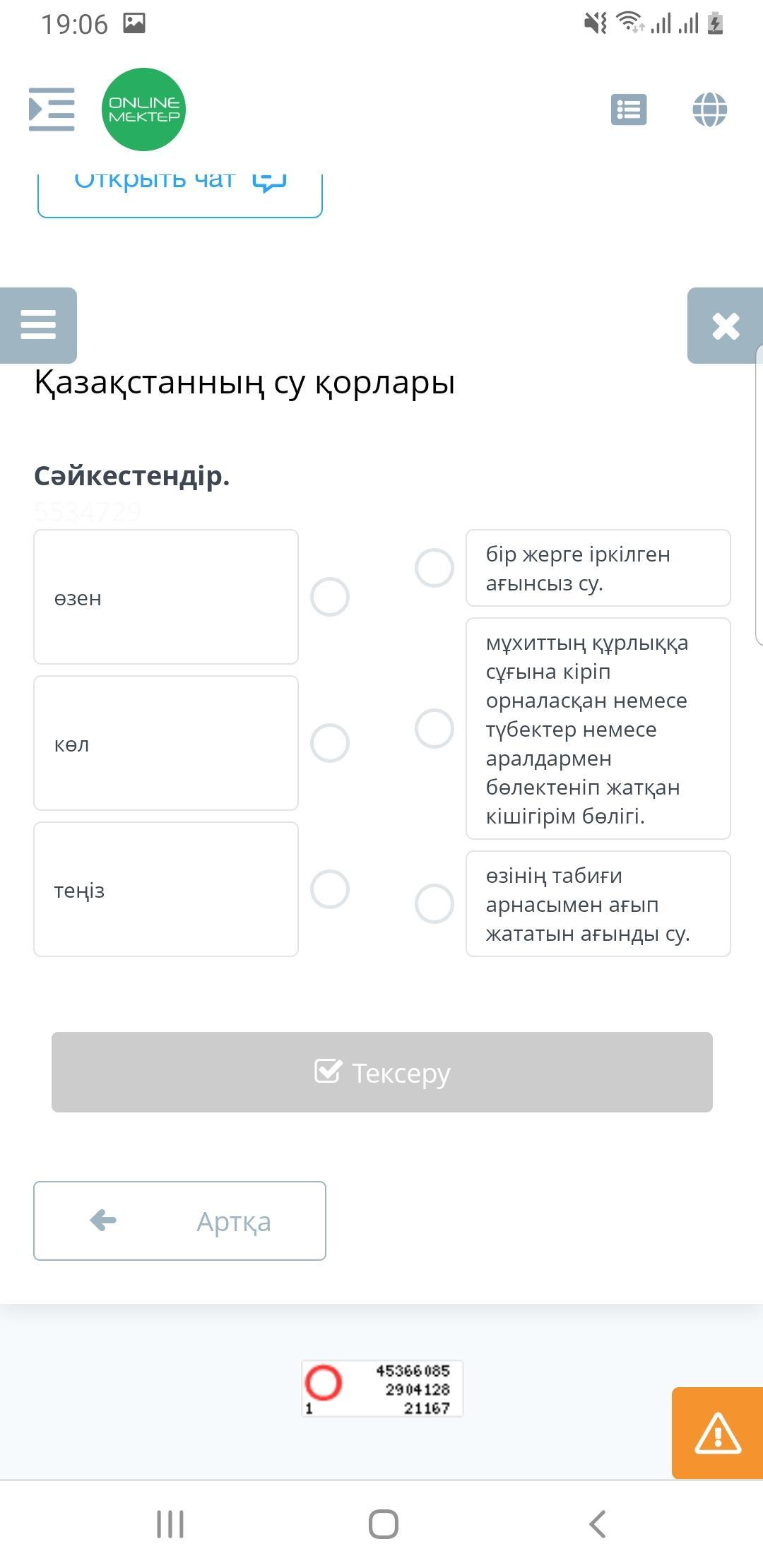Close the task panel with X
Viewport: 763px width, 1568px height.
[x=726, y=326]
